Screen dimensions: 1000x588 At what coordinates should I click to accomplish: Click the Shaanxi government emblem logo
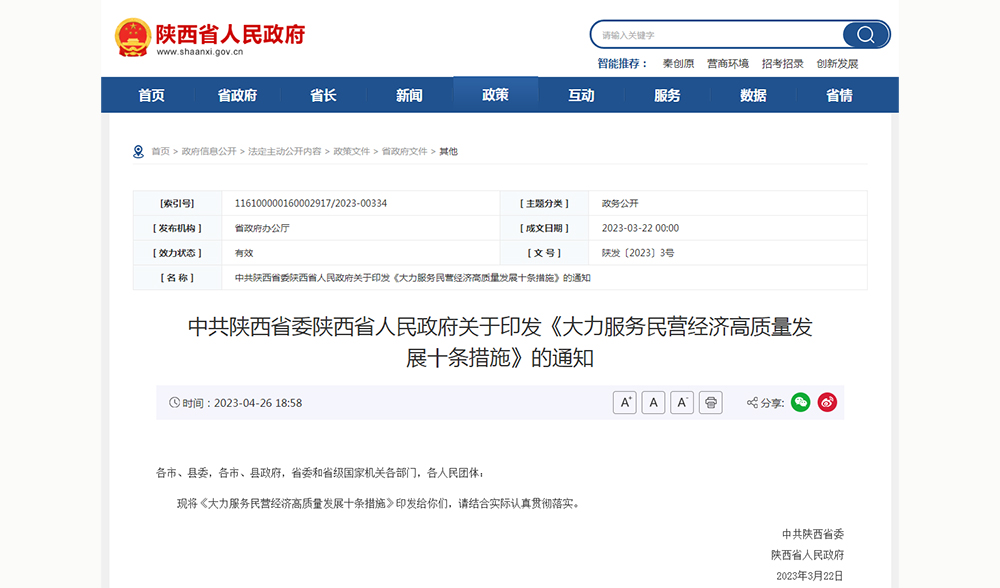[132, 38]
